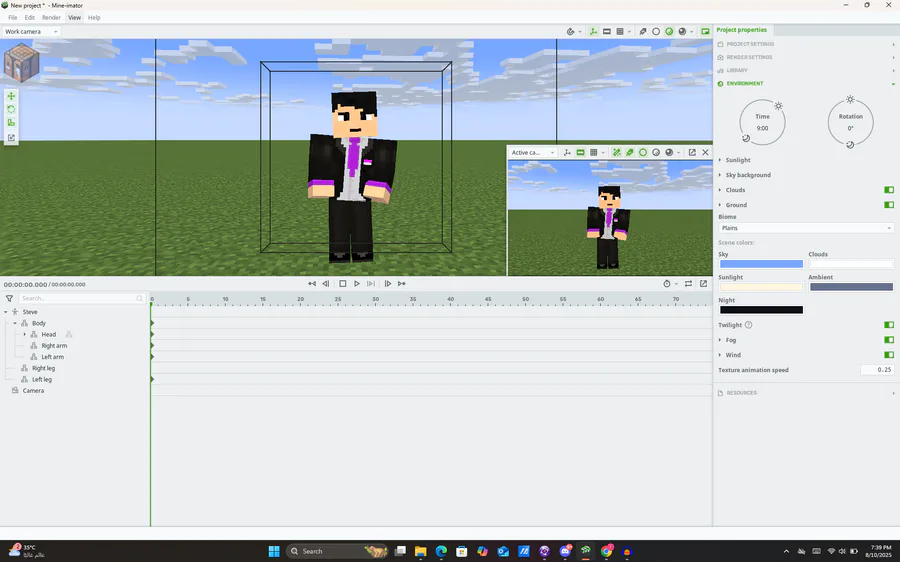Screen dimensions: 900x562
Task: Toggle Twilight switch
Action: coord(889,325)
